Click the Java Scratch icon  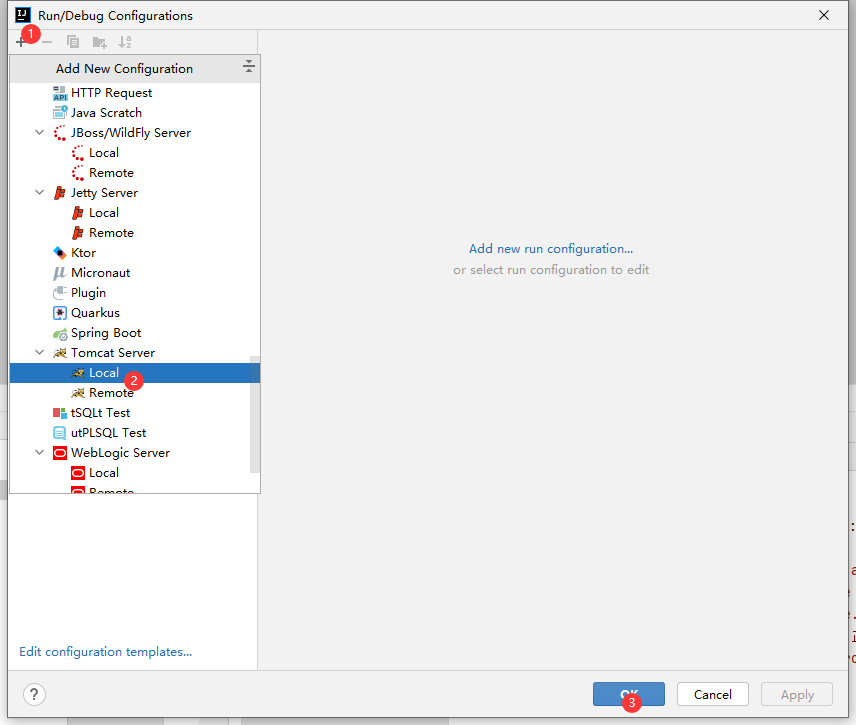point(60,113)
